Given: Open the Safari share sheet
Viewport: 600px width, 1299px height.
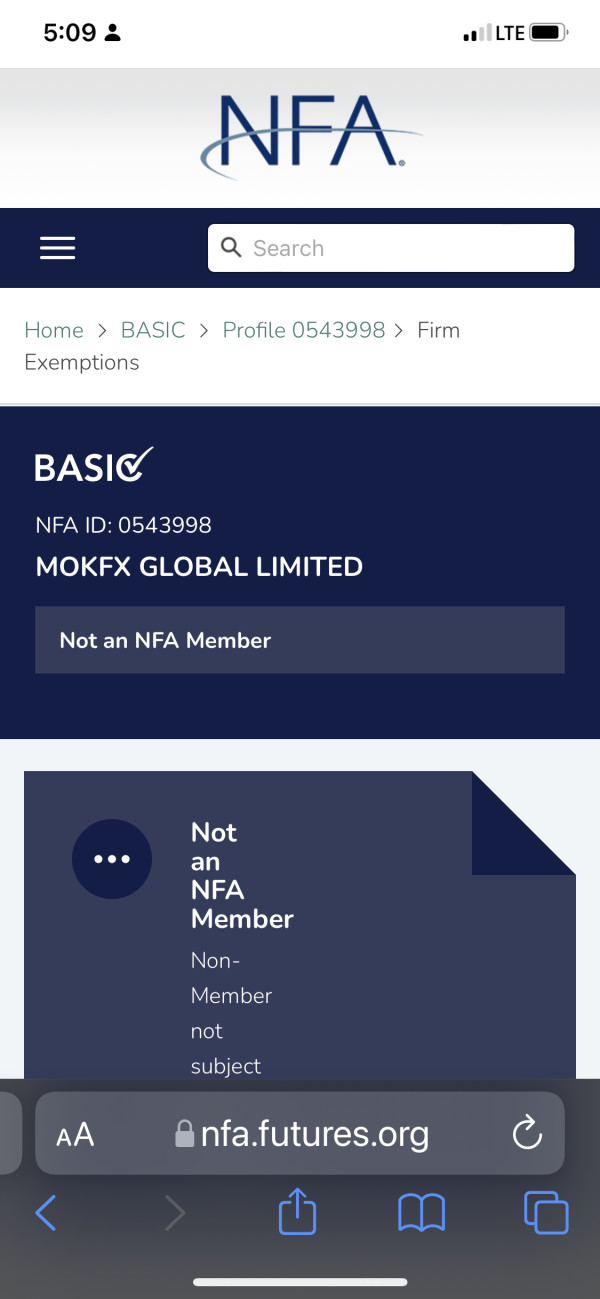Looking at the screenshot, I should click(297, 1212).
